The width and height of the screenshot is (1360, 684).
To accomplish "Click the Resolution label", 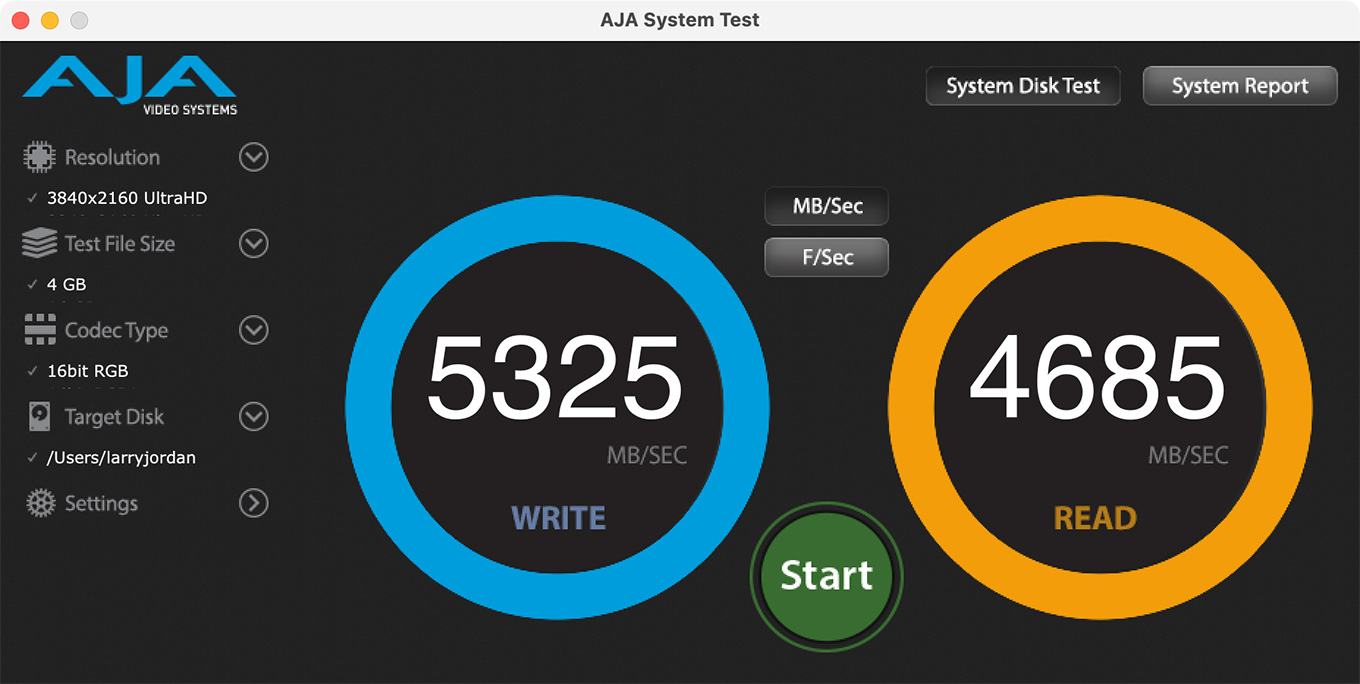I will click(x=112, y=157).
